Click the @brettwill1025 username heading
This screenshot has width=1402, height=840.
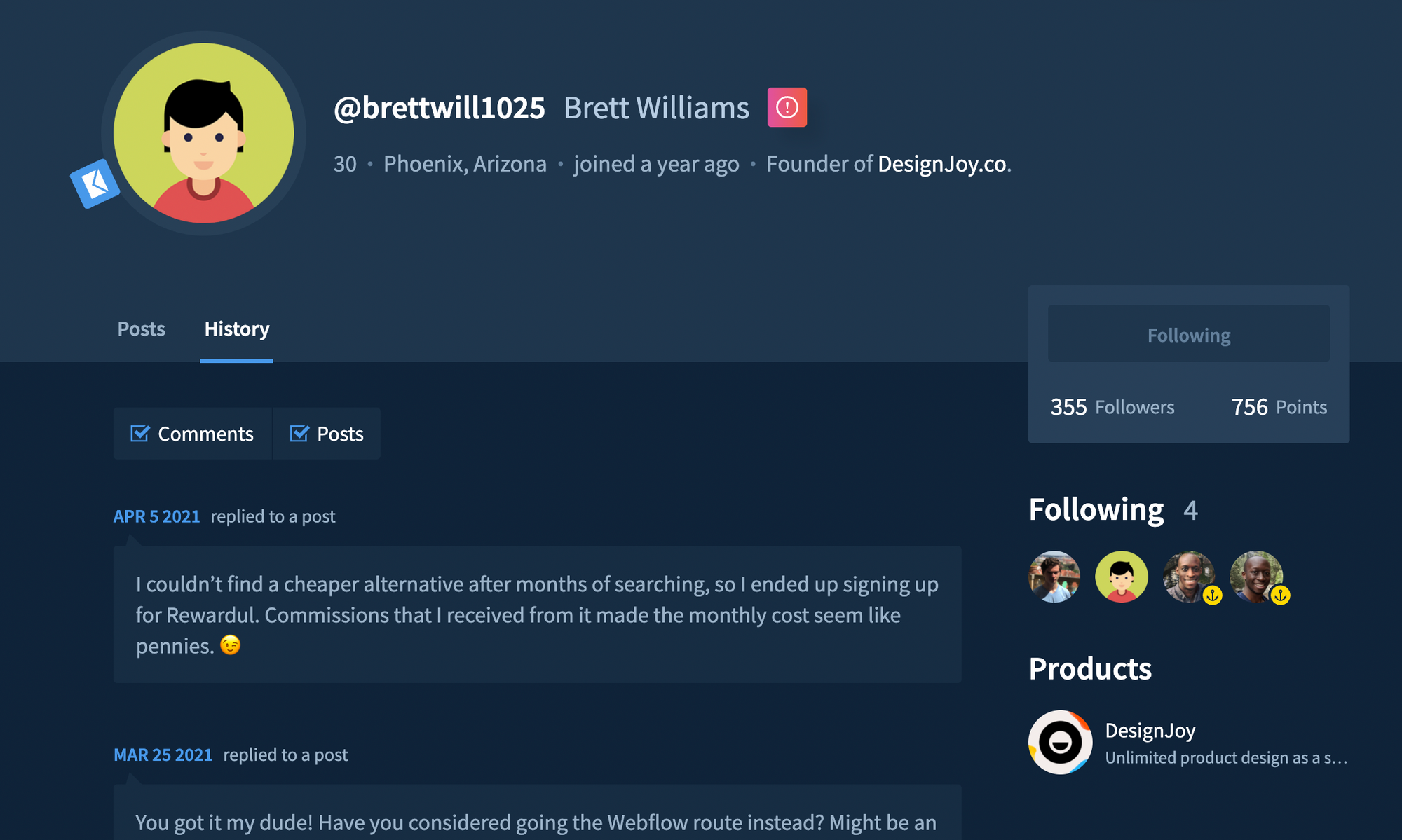pos(439,108)
